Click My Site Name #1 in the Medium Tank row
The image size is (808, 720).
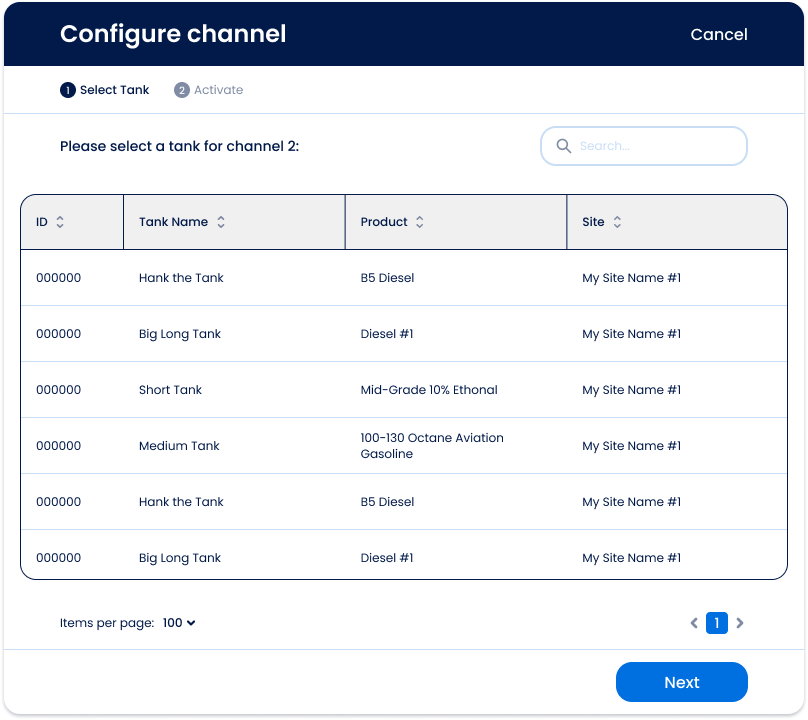point(631,446)
